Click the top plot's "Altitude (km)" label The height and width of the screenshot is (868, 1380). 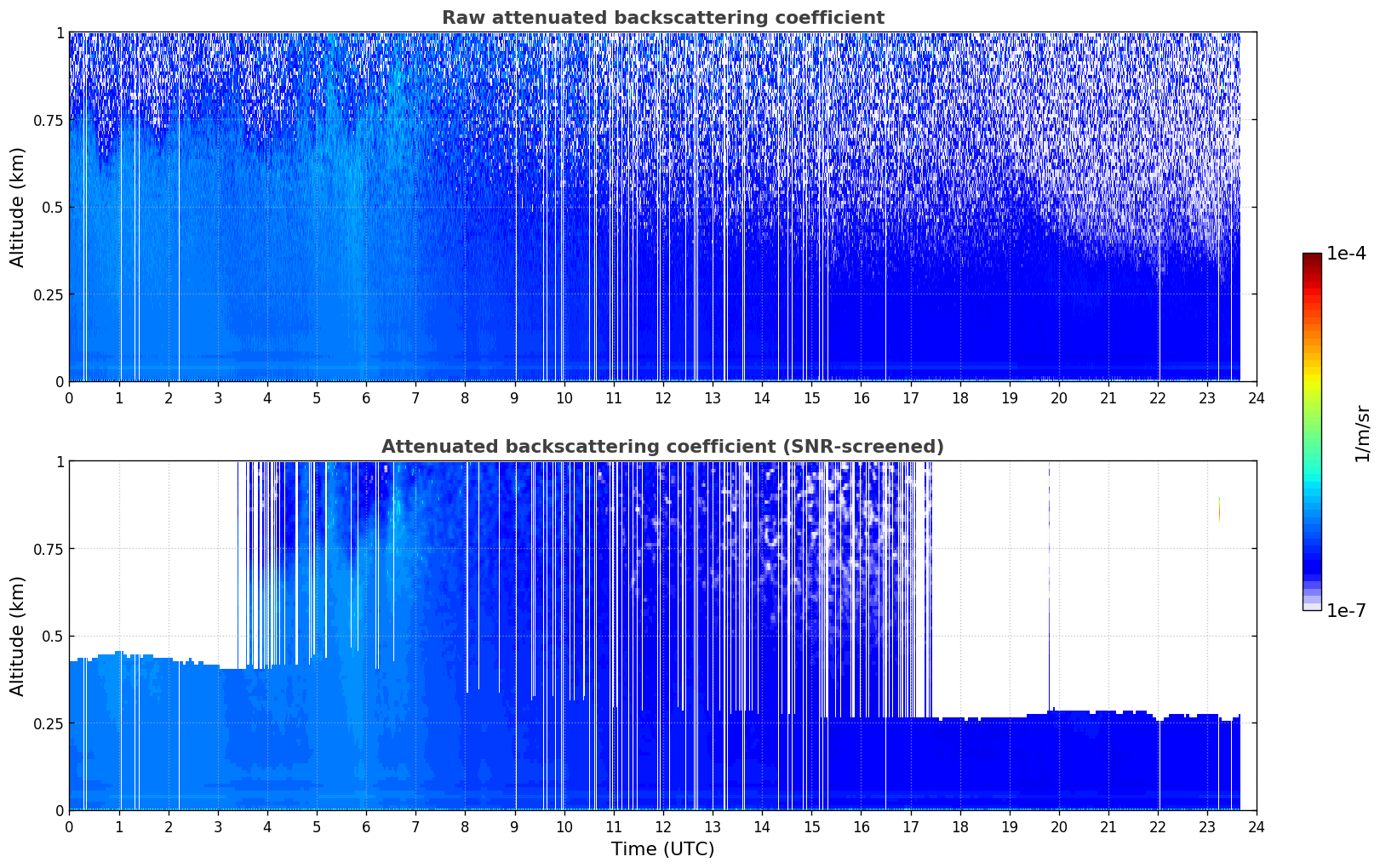[x=18, y=207]
